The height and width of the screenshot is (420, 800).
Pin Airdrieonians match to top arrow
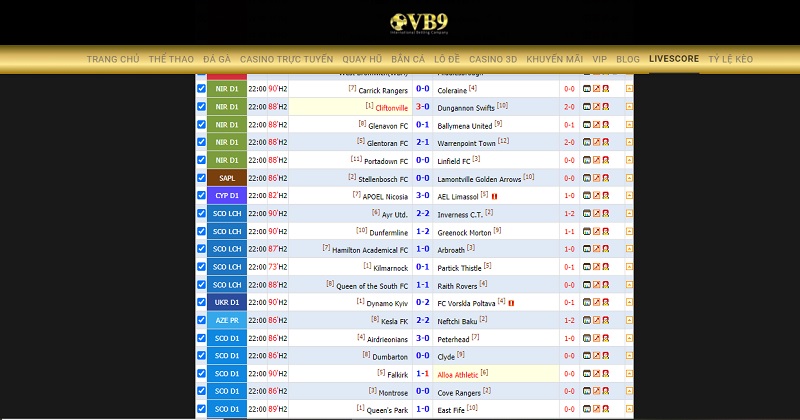[x=629, y=338]
